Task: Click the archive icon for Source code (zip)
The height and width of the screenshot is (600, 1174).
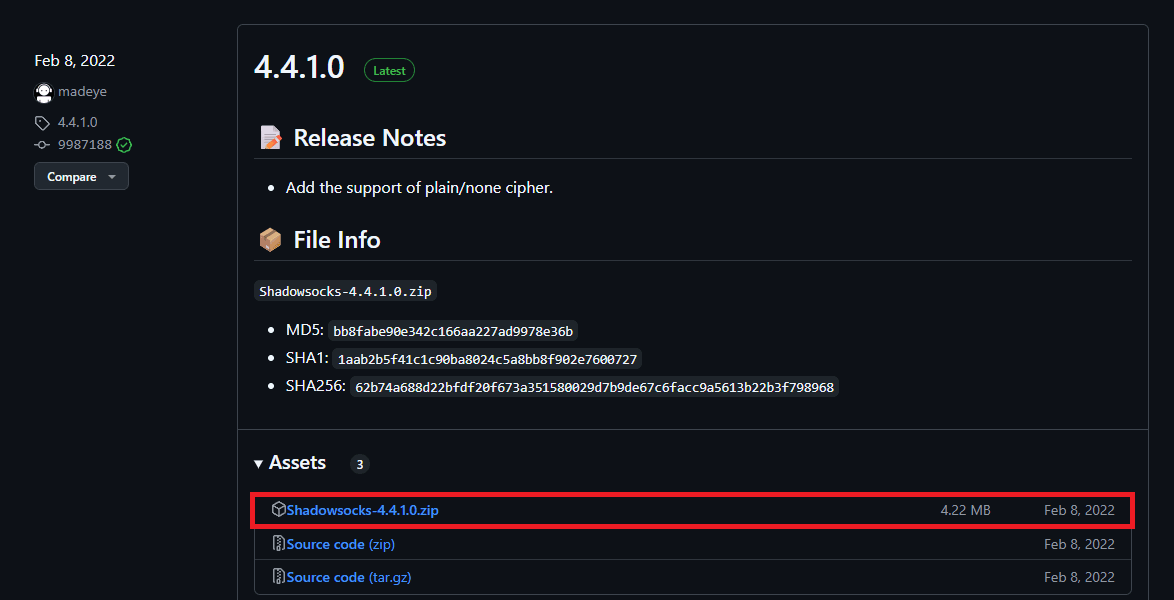Action: click(278, 543)
